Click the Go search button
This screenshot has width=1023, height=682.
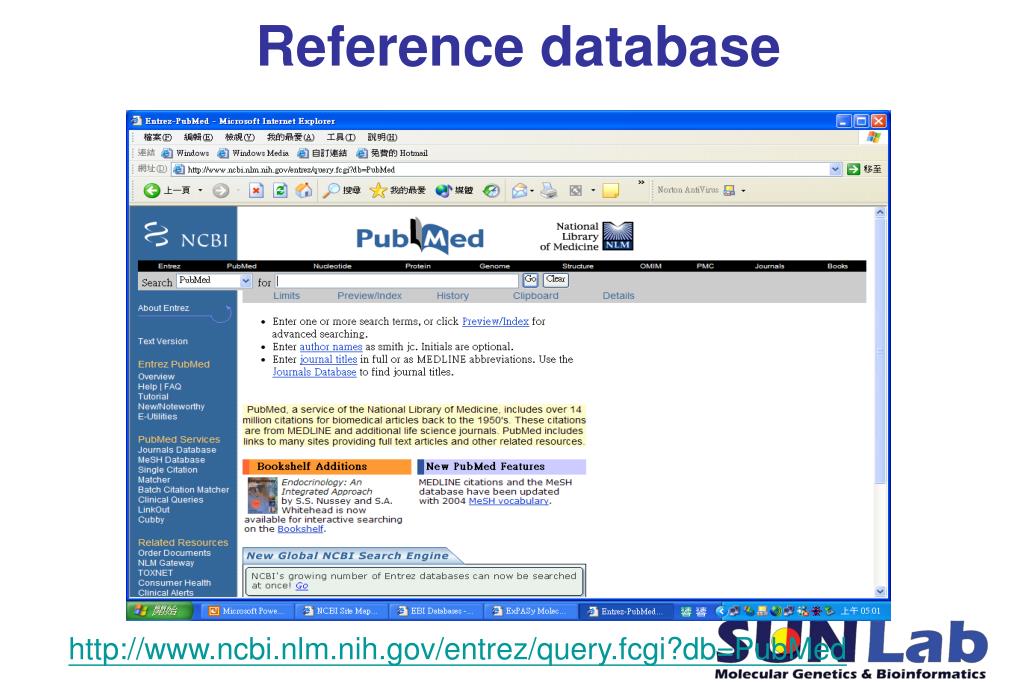tap(530, 279)
